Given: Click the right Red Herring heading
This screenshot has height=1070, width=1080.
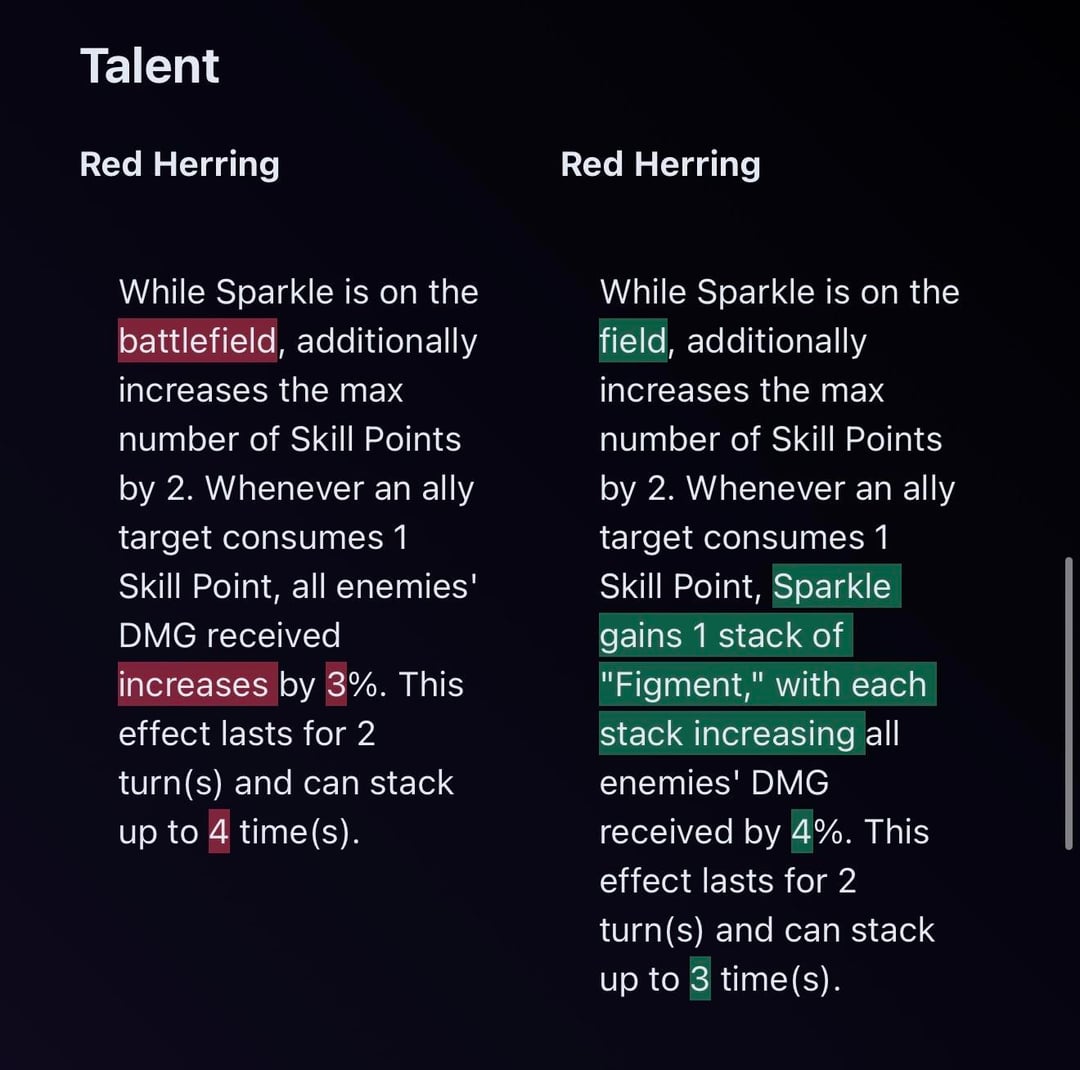Looking at the screenshot, I should (x=660, y=164).
